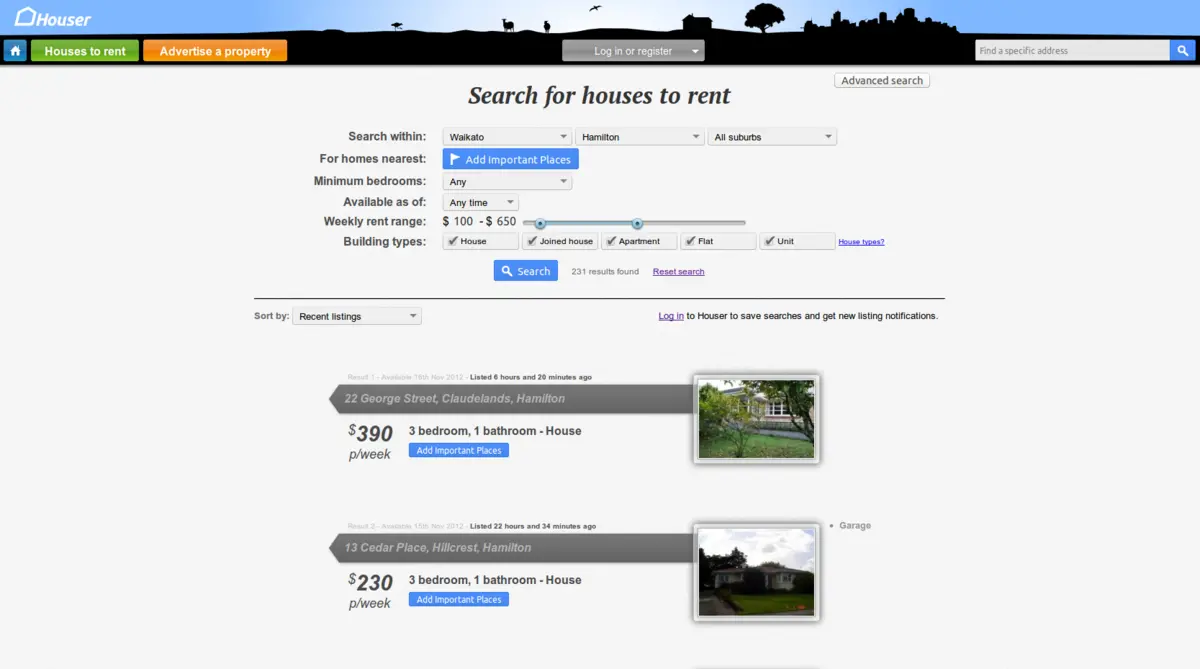Expand the Minimum bedrooms dropdown
The width and height of the screenshot is (1200, 669).
coord(508,182)
